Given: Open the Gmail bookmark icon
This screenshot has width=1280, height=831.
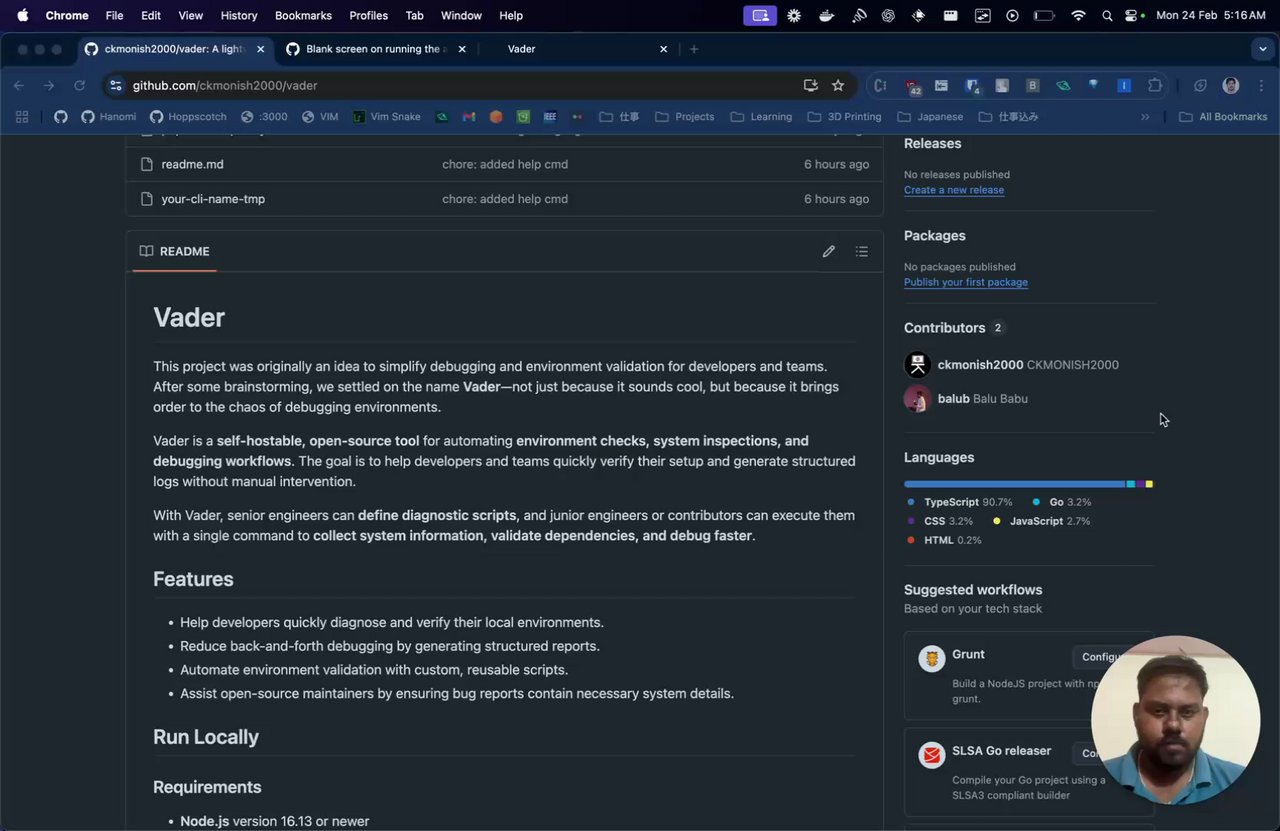Looking at the screenshot, I should 468,117.
